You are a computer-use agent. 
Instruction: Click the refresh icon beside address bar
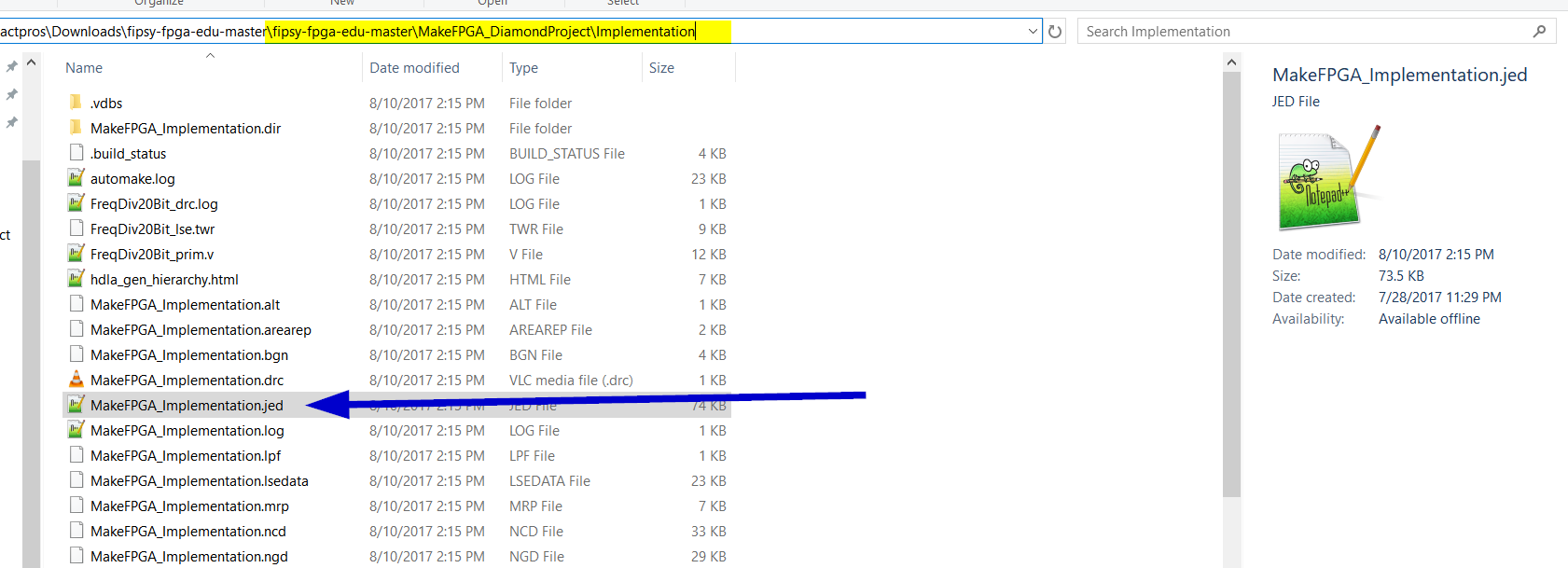(x=1055, y=32)
